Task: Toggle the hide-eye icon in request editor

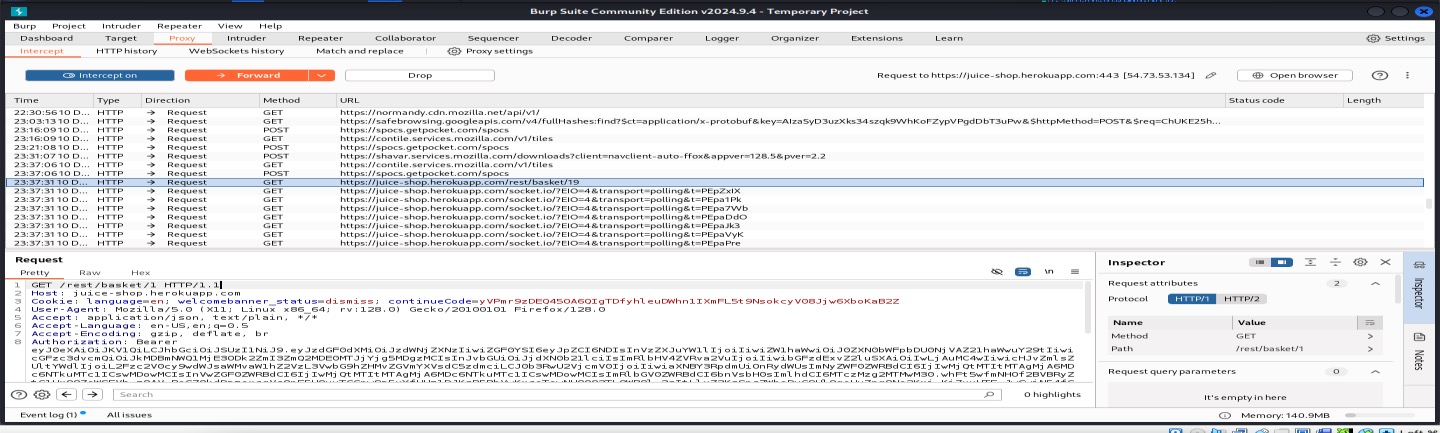Action: coord(997,271)
